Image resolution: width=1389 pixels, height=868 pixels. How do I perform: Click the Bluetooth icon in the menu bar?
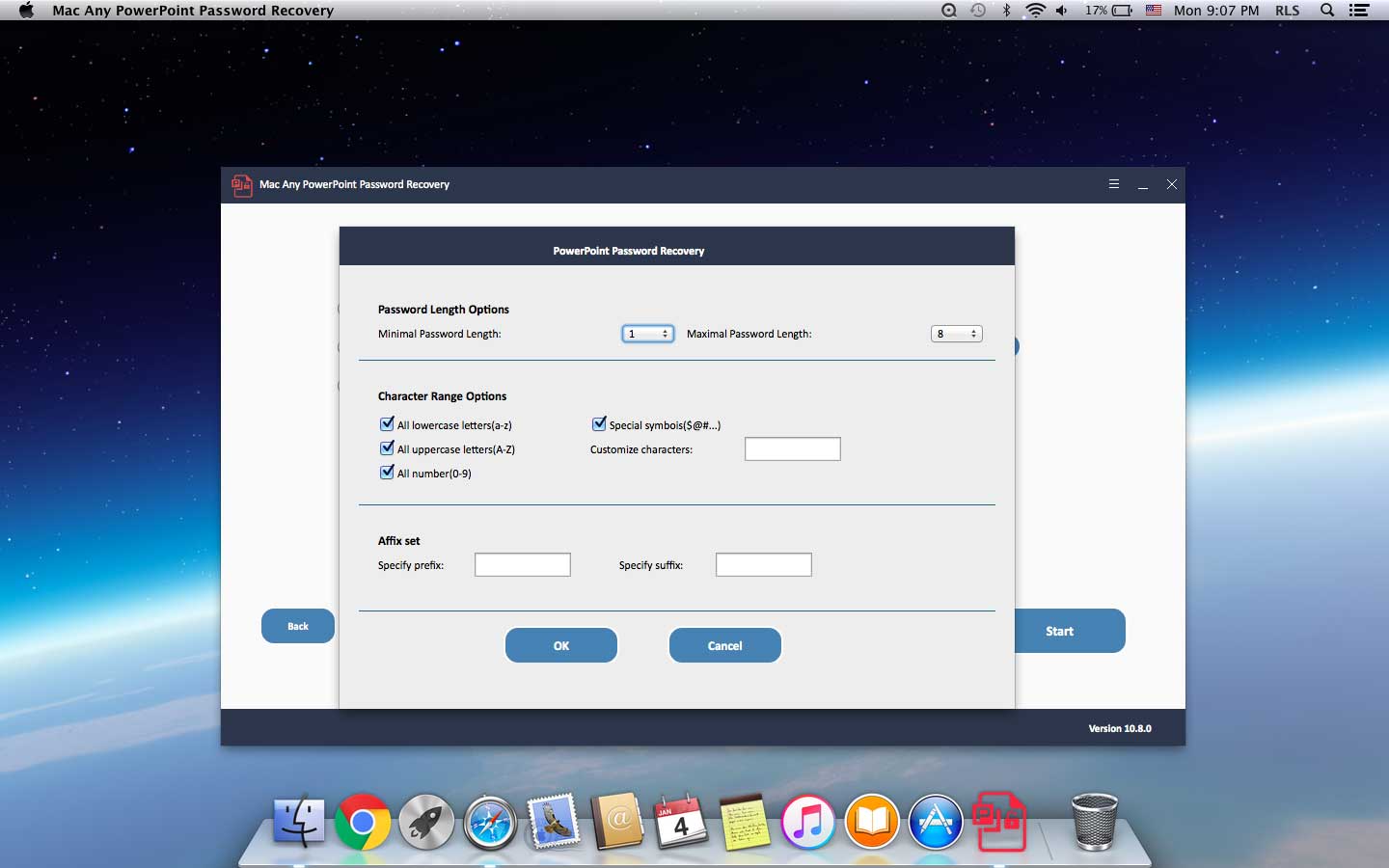pos(1007,11)
